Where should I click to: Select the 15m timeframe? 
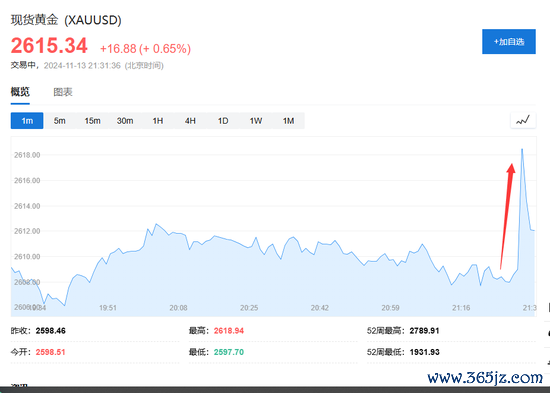click(x=92, y=121)
